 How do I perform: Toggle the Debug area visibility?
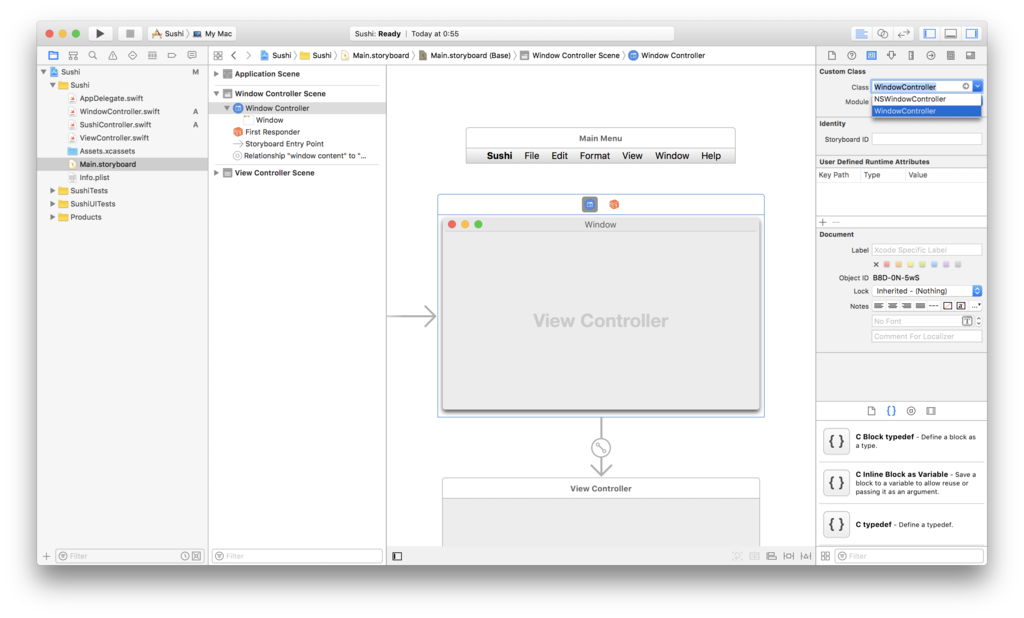pyautogui.click(x=951, y=33)
